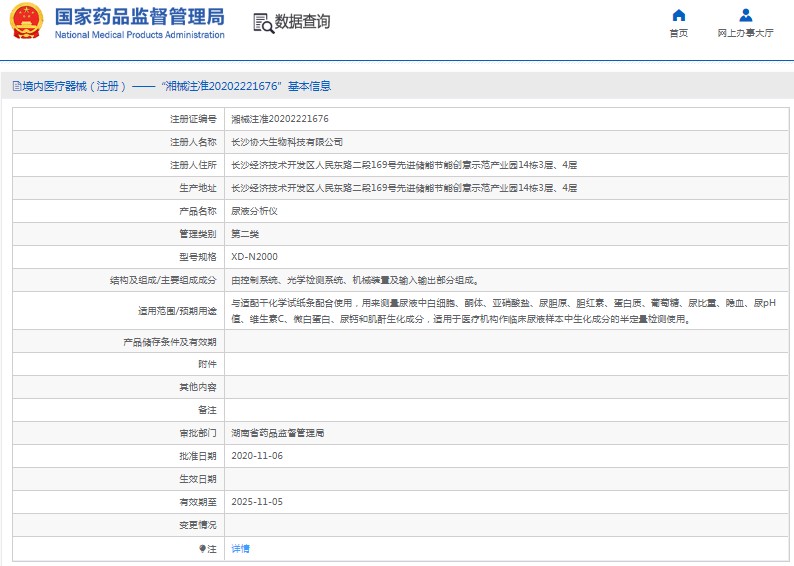Image resolution: width=794 pixels, height=566 pixels.
Task: Go to 首页 home icon
Action: click(x=679, y=15)
